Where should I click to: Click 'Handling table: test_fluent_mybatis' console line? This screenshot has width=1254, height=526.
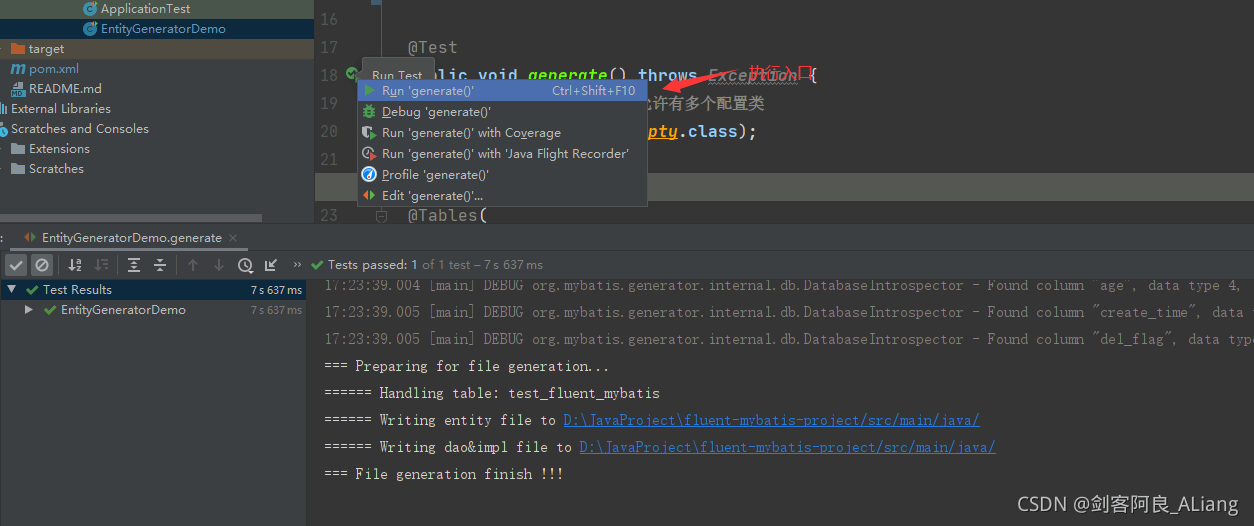(492, 393)
